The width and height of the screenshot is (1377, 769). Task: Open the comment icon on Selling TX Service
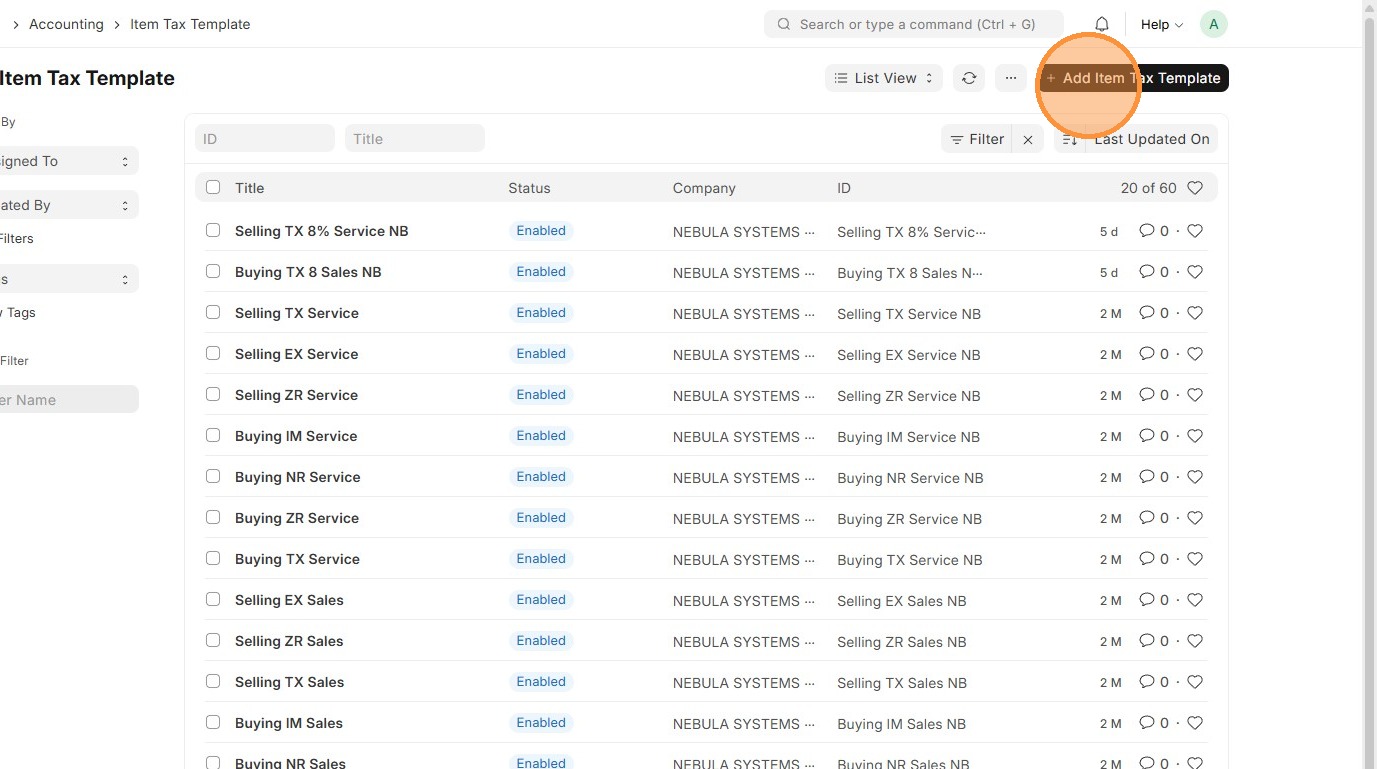click(x=1147, y=313)
